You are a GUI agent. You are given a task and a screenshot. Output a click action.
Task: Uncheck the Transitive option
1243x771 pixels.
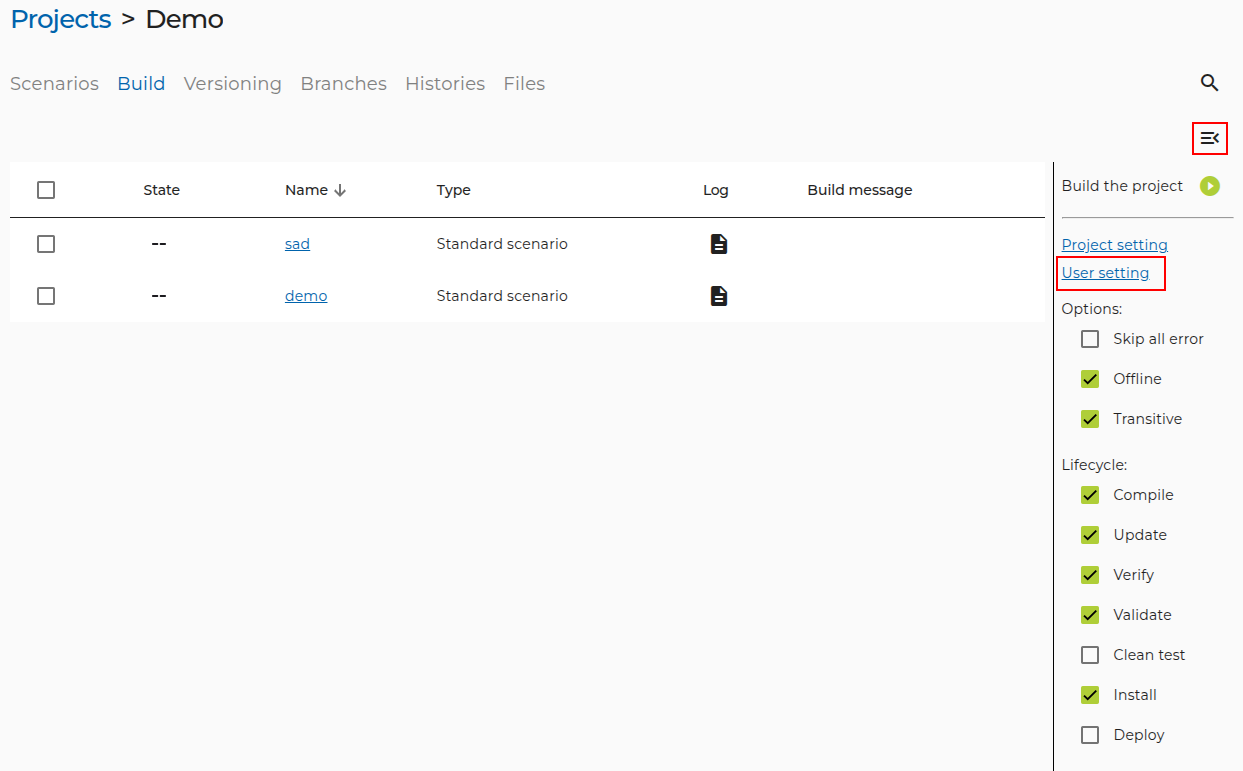tap(1090, 419)
